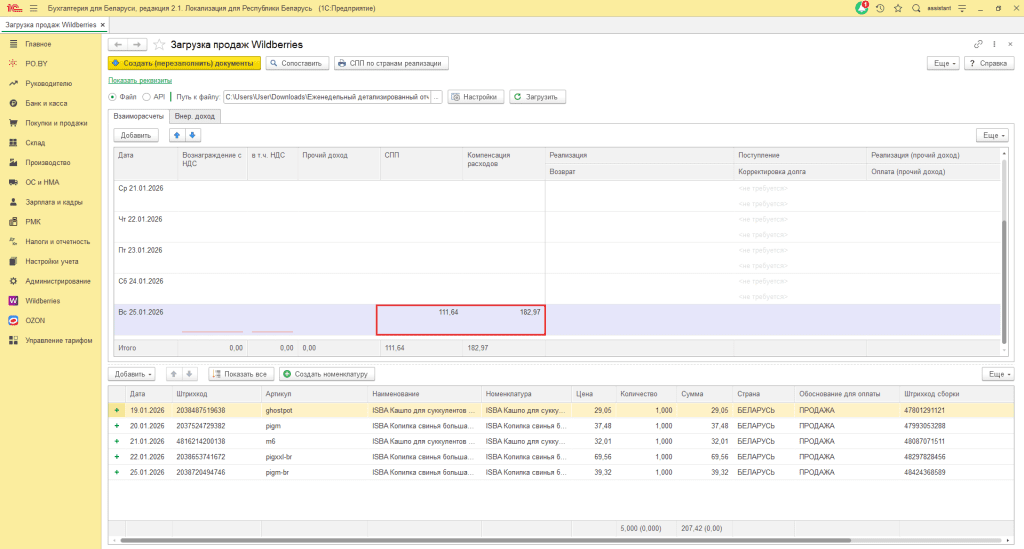Open the Справка help button
The height and width of the screenshot is (549, 1024).
click(x=989, y=63)
